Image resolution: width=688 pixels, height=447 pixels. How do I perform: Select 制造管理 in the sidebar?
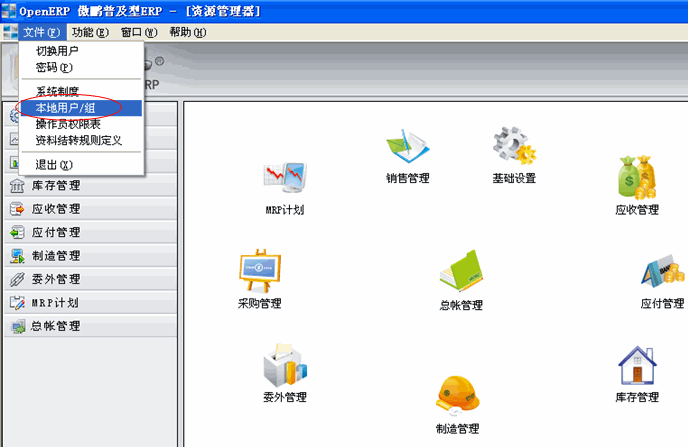coord(91,256)
